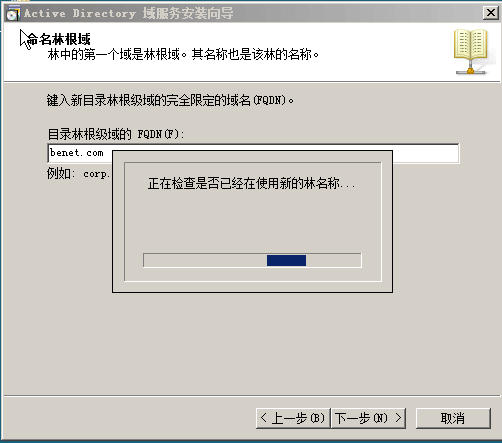Click the 目录林根级域的 FQDN(F) label

tap(116, 134)
